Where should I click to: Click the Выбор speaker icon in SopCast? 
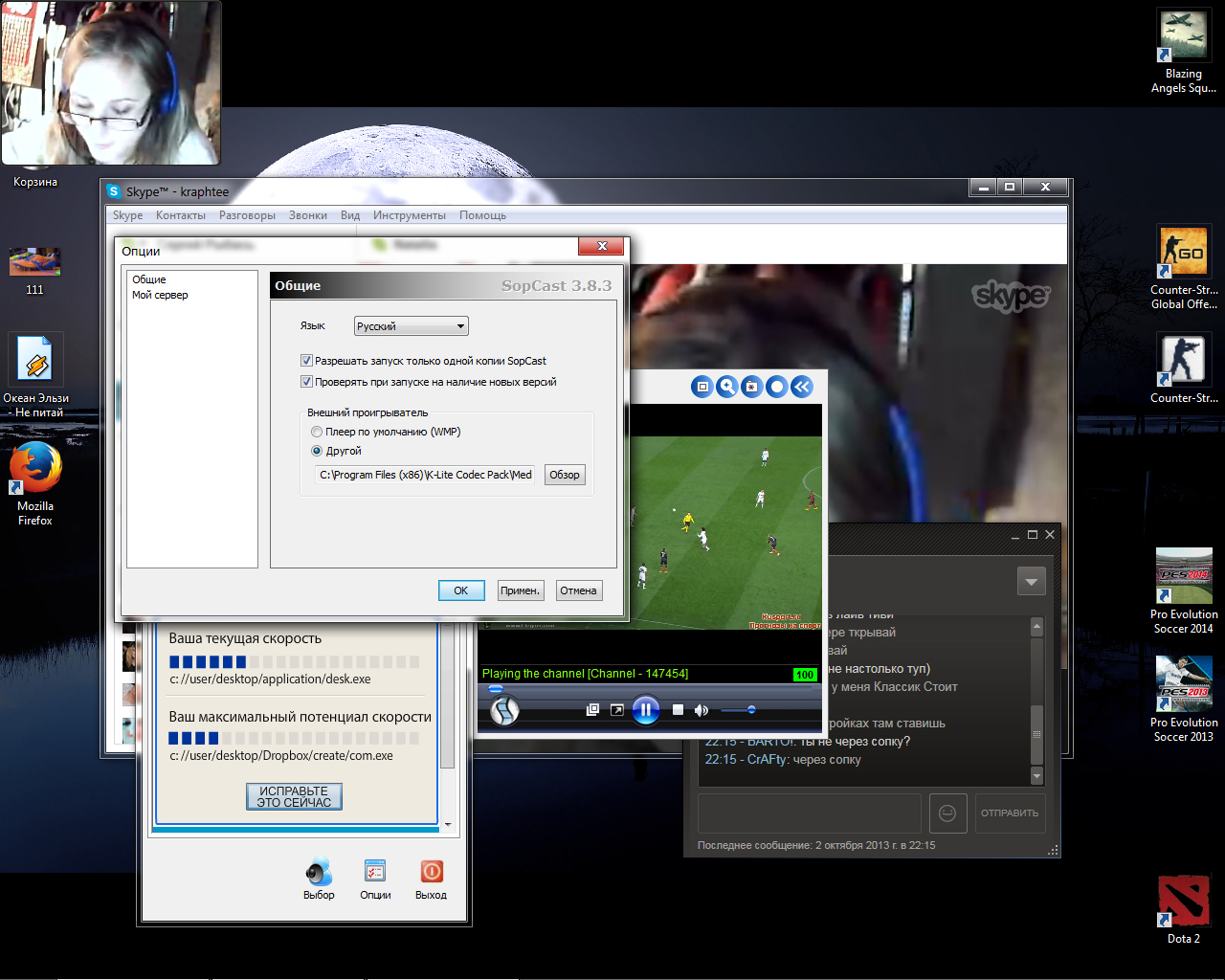click(x=319, y=872)
